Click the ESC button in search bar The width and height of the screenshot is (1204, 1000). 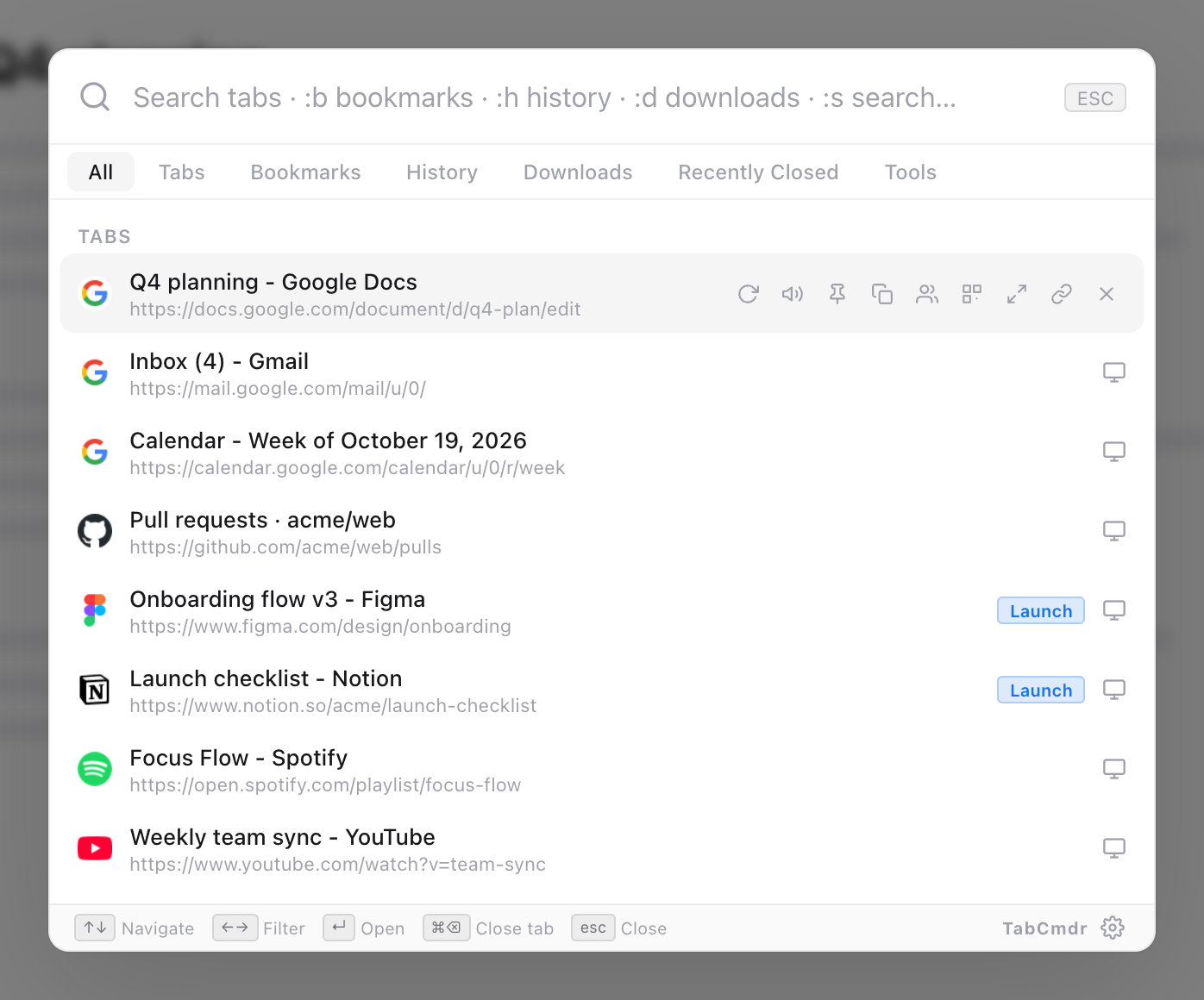pos(1095,97)
